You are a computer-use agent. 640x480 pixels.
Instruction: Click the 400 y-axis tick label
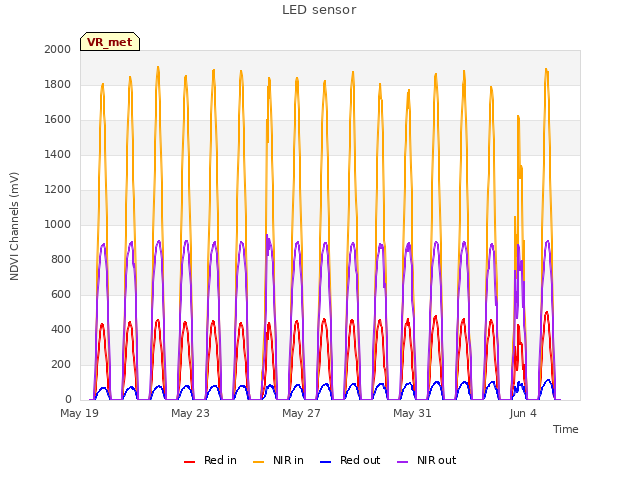click(x=61, y=329)
